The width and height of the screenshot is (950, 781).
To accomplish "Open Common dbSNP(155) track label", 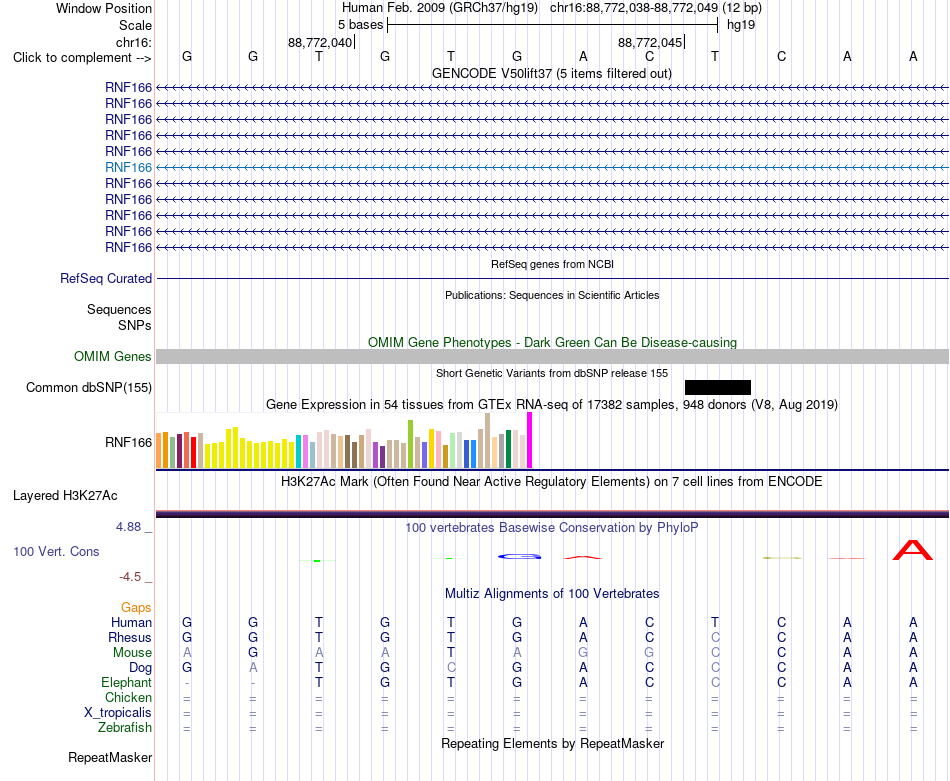I will click(88, 388).
